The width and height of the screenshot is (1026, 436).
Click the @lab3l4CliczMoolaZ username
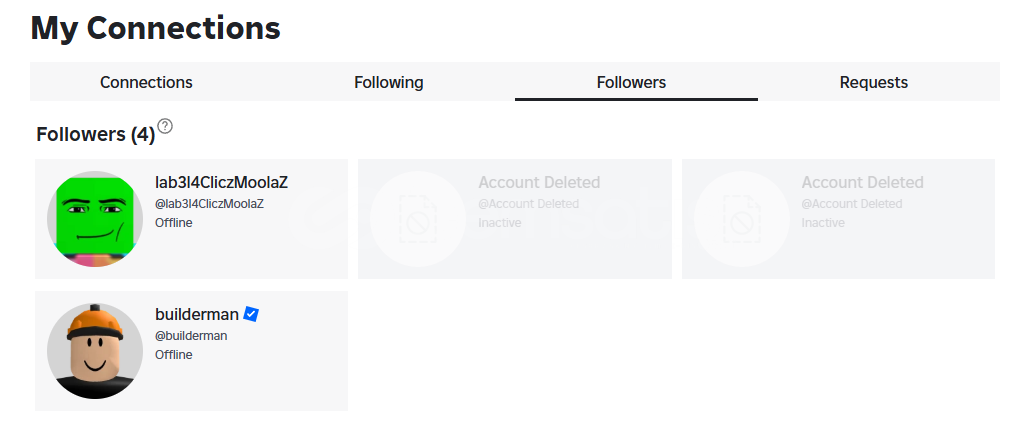209,204
